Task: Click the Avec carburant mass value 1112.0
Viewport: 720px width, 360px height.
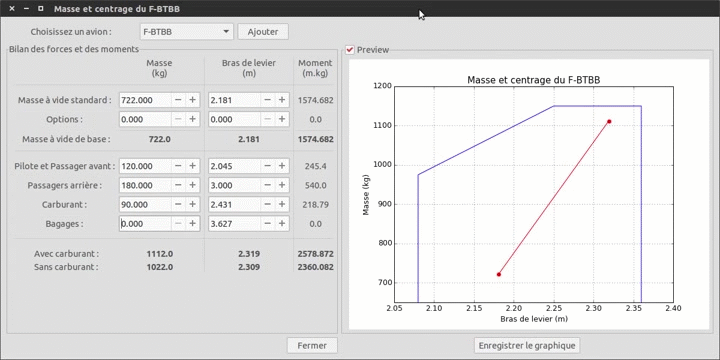Action: [160, 254]
